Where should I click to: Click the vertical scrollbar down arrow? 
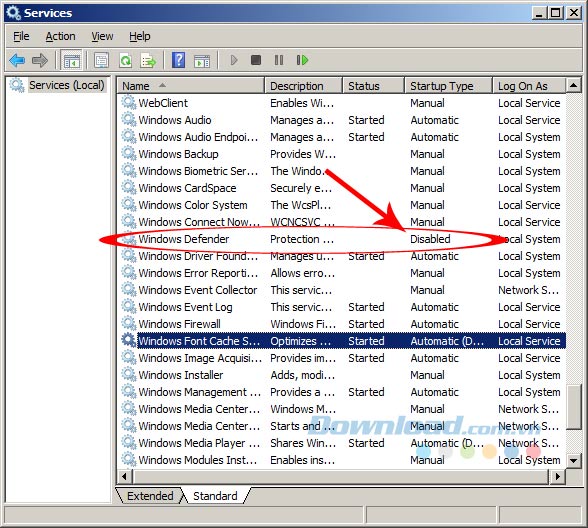pos(573,460)
